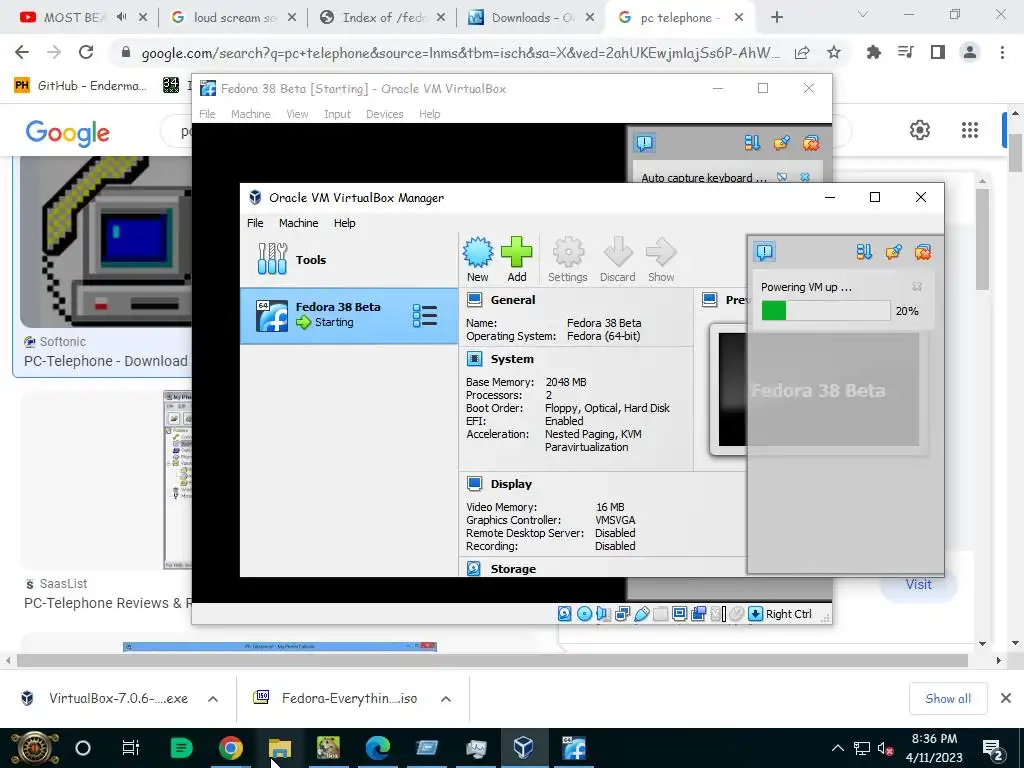Show hidden system tray icons chevron

click(x=838, y=748)
